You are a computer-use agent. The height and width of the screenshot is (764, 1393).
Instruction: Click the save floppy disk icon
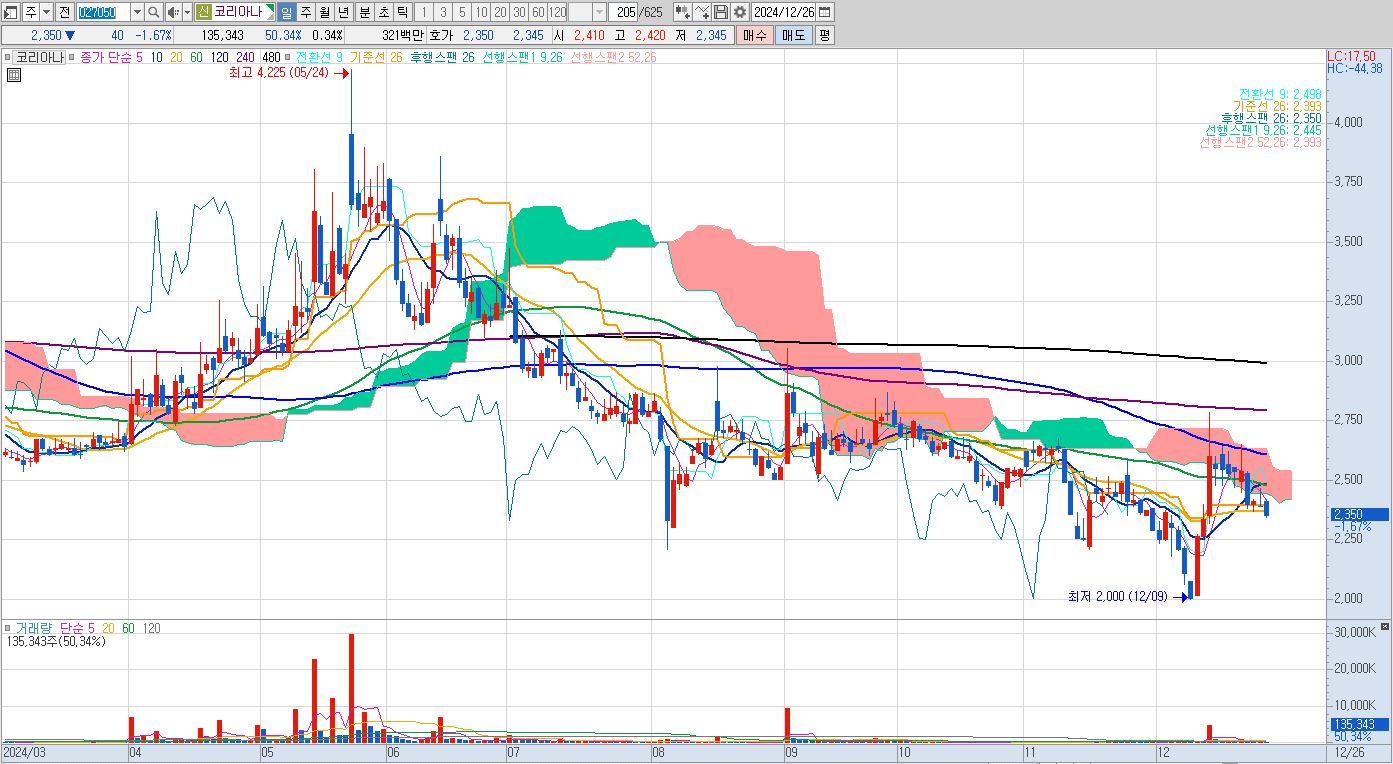coord(721,12)
